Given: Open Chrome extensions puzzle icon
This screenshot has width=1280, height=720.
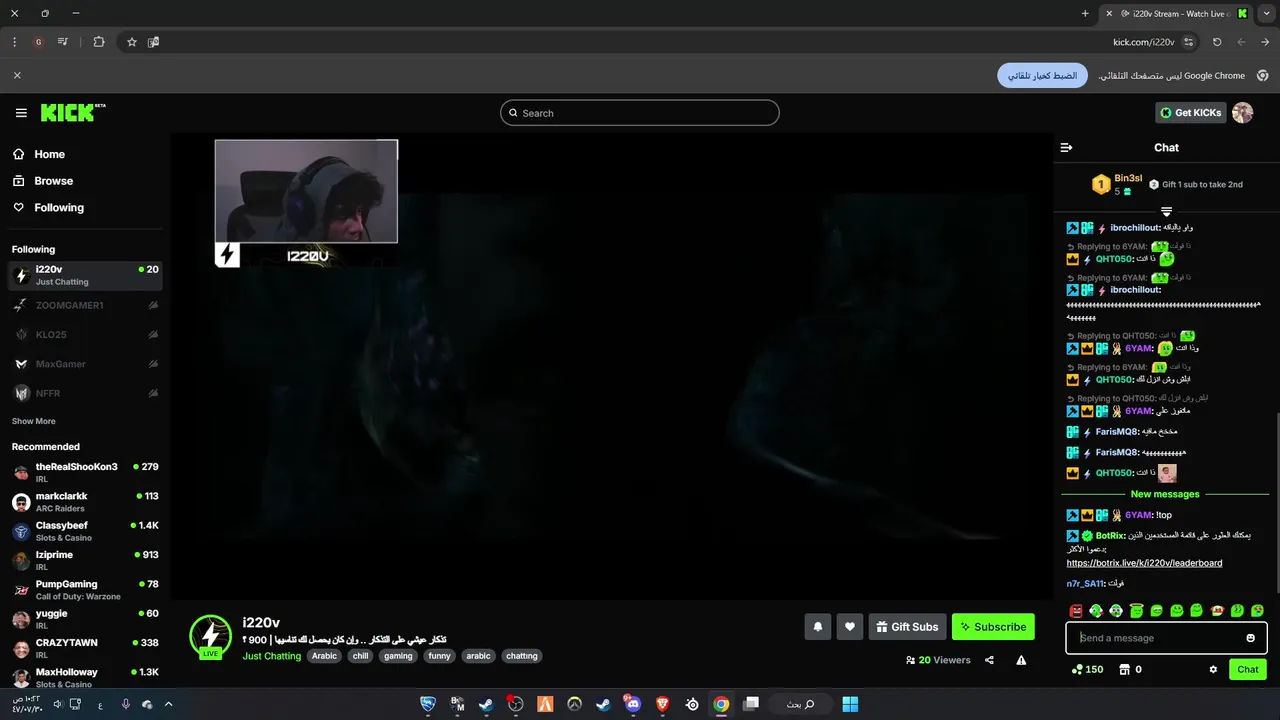Looking at the screenshot, I should click(x=98, y=42).
